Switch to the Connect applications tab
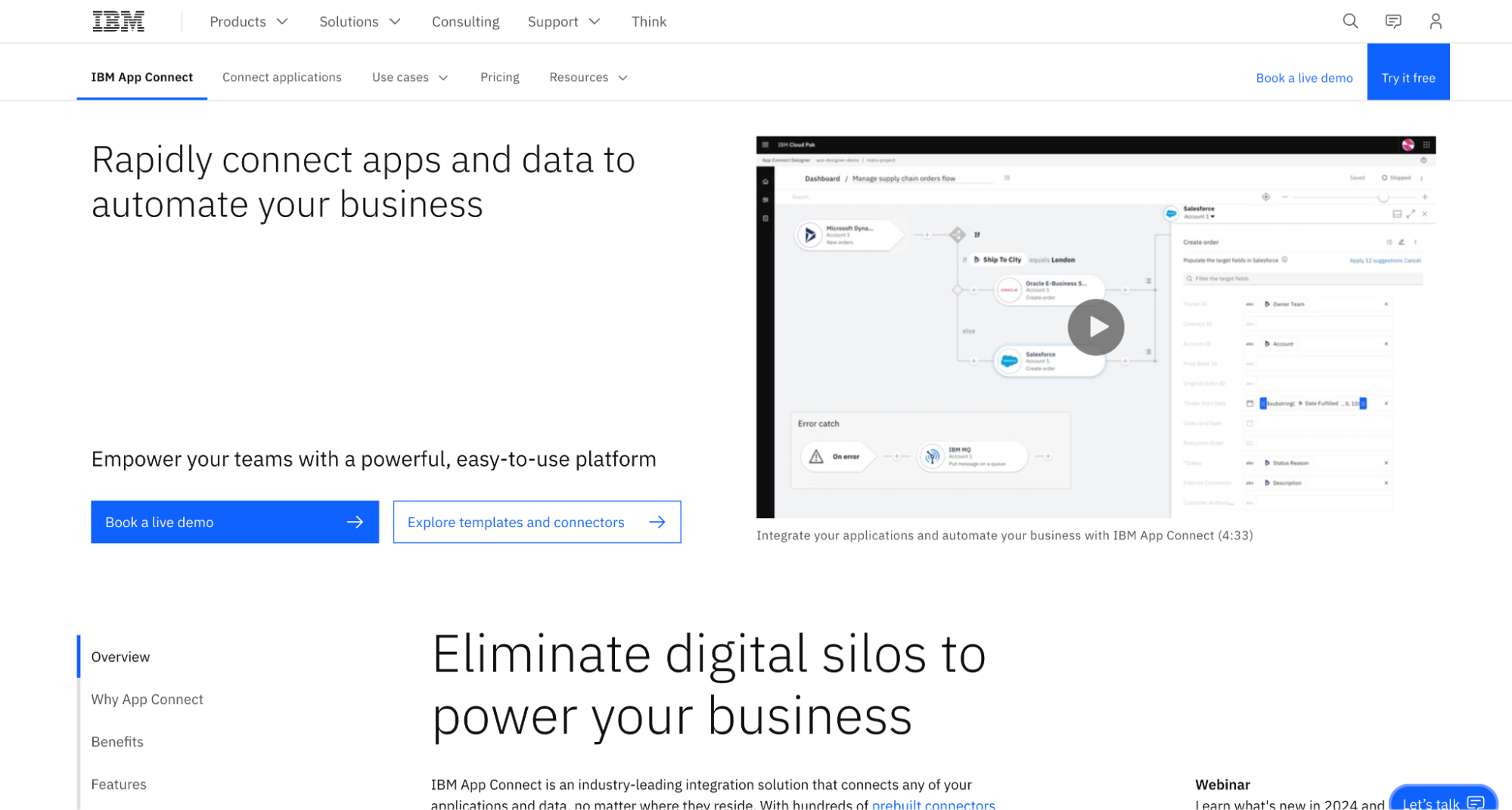The height and width of the screenshot is (810, 1512). [281, 77]
